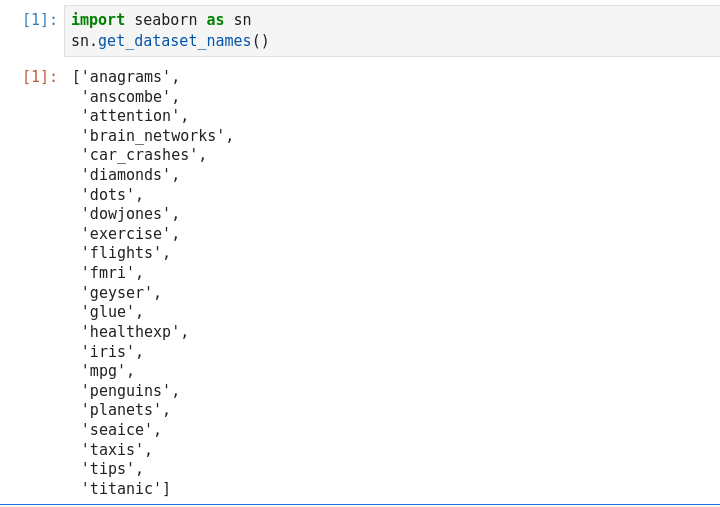The height and width of the screenshot is (507, 720).
Task: Click the 'geyser' entry in the output
Action: pyautogui.click(x=116, y=293)
